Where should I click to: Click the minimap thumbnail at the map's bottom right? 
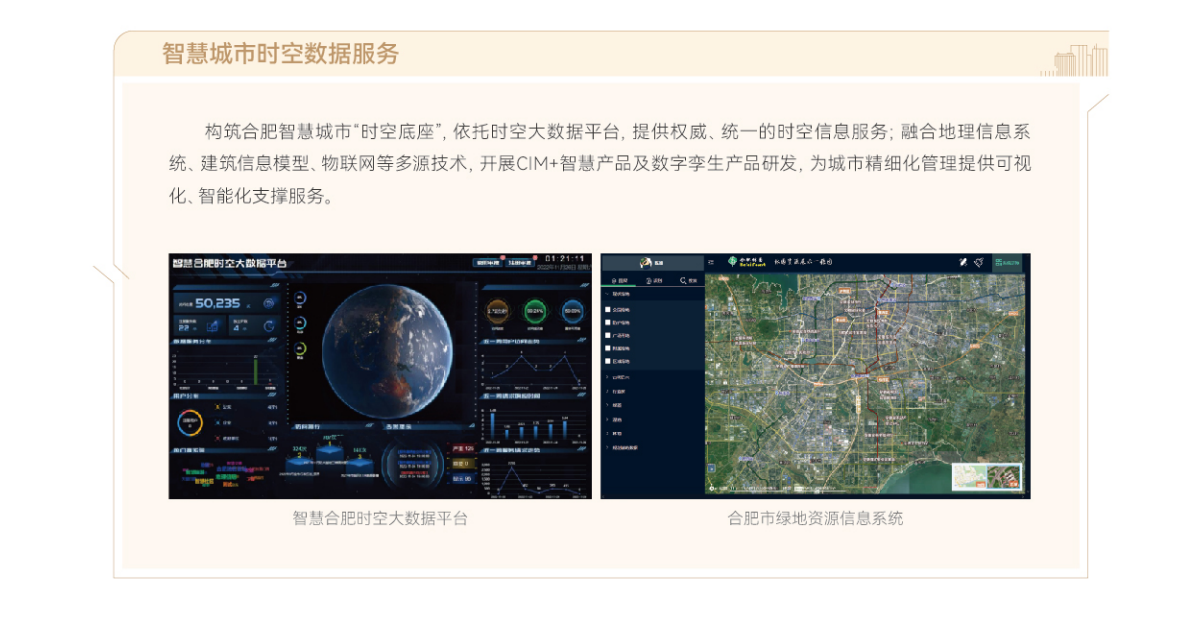(989, 477)
